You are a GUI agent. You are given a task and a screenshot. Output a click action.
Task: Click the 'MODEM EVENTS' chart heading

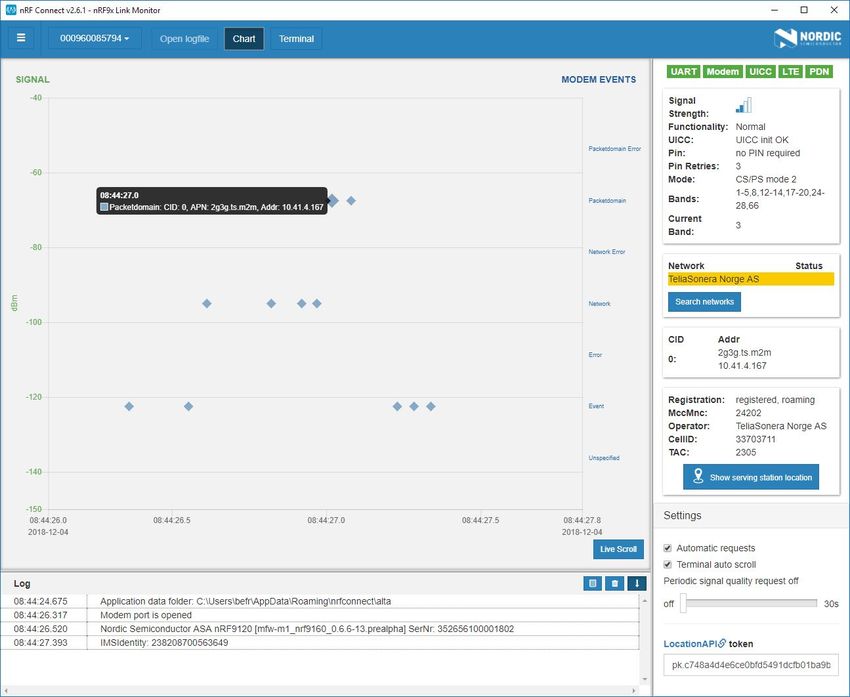[x=598, y=80]
